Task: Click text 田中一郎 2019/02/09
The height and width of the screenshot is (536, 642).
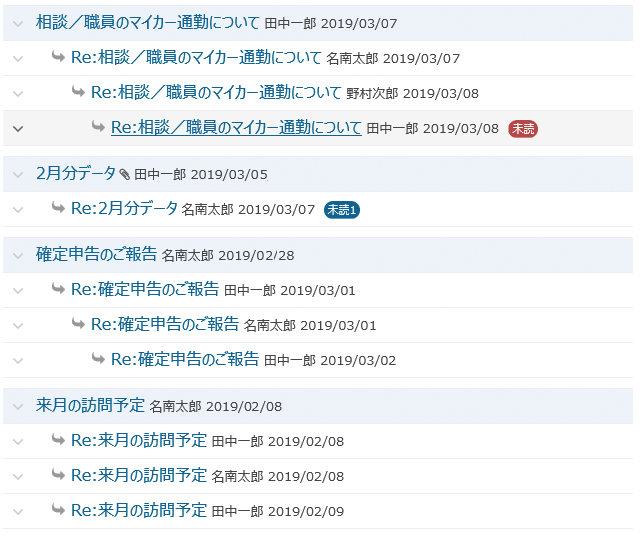Action: [x=278, y=512]
